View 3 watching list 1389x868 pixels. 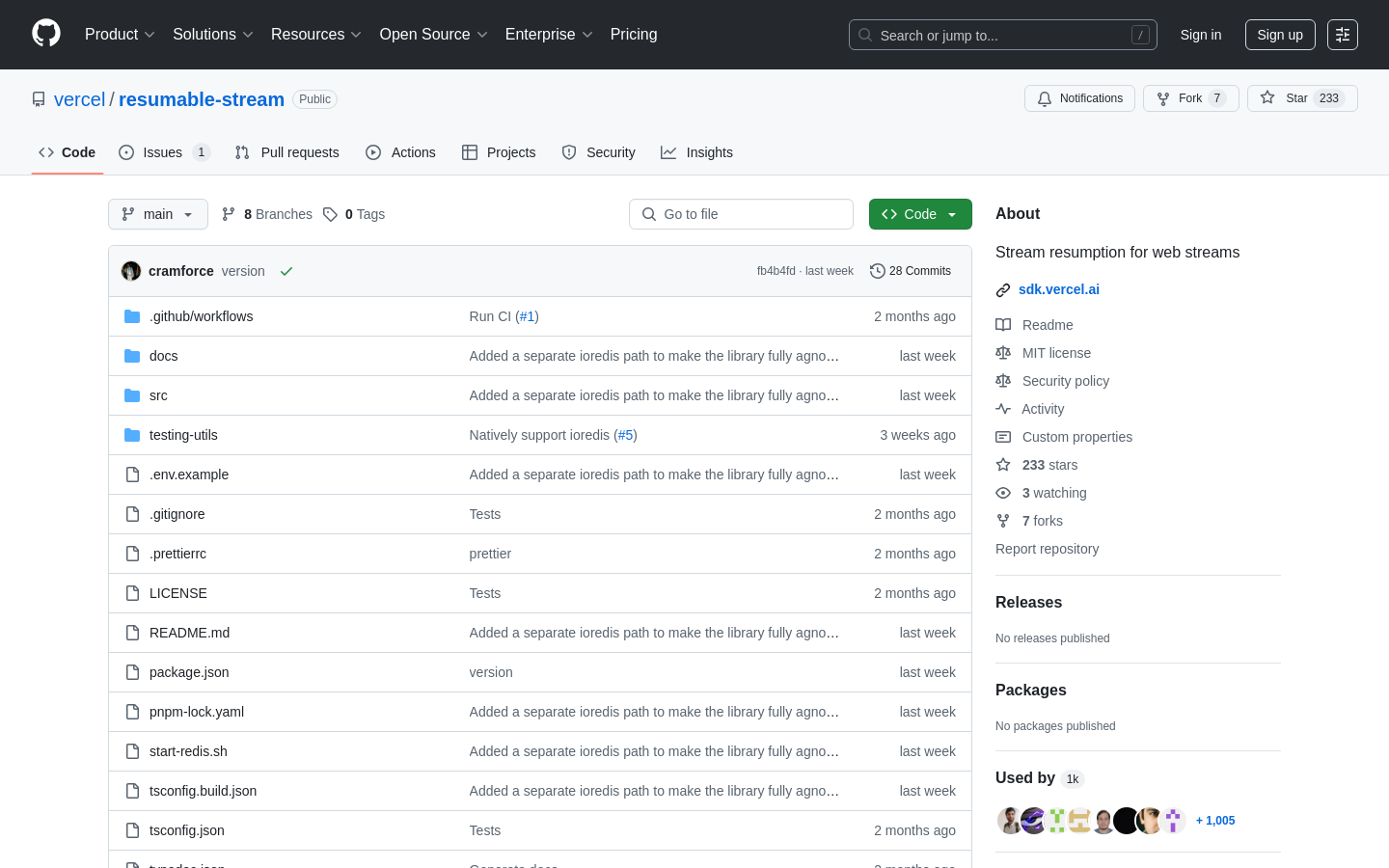click(x=1042, y=493)
